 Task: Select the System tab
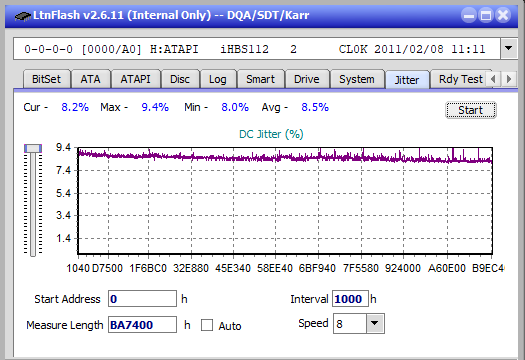coord(357,79)
